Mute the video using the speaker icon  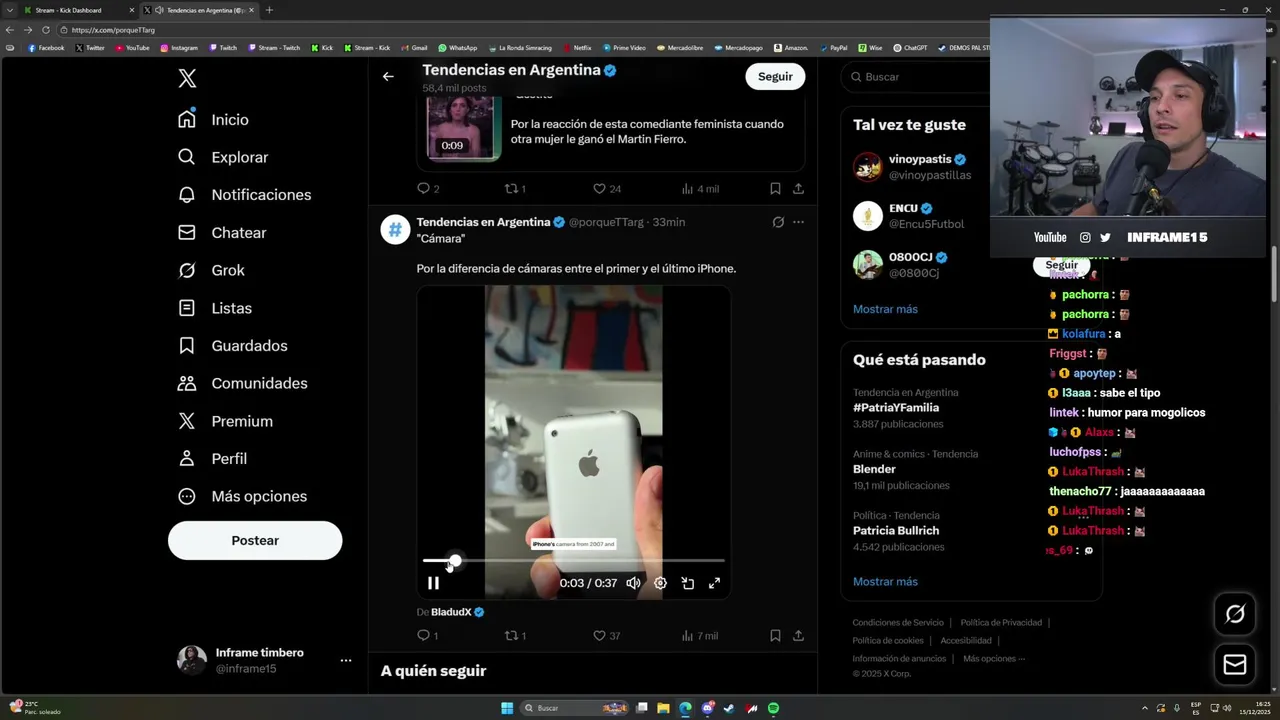[x=633, y=583]
